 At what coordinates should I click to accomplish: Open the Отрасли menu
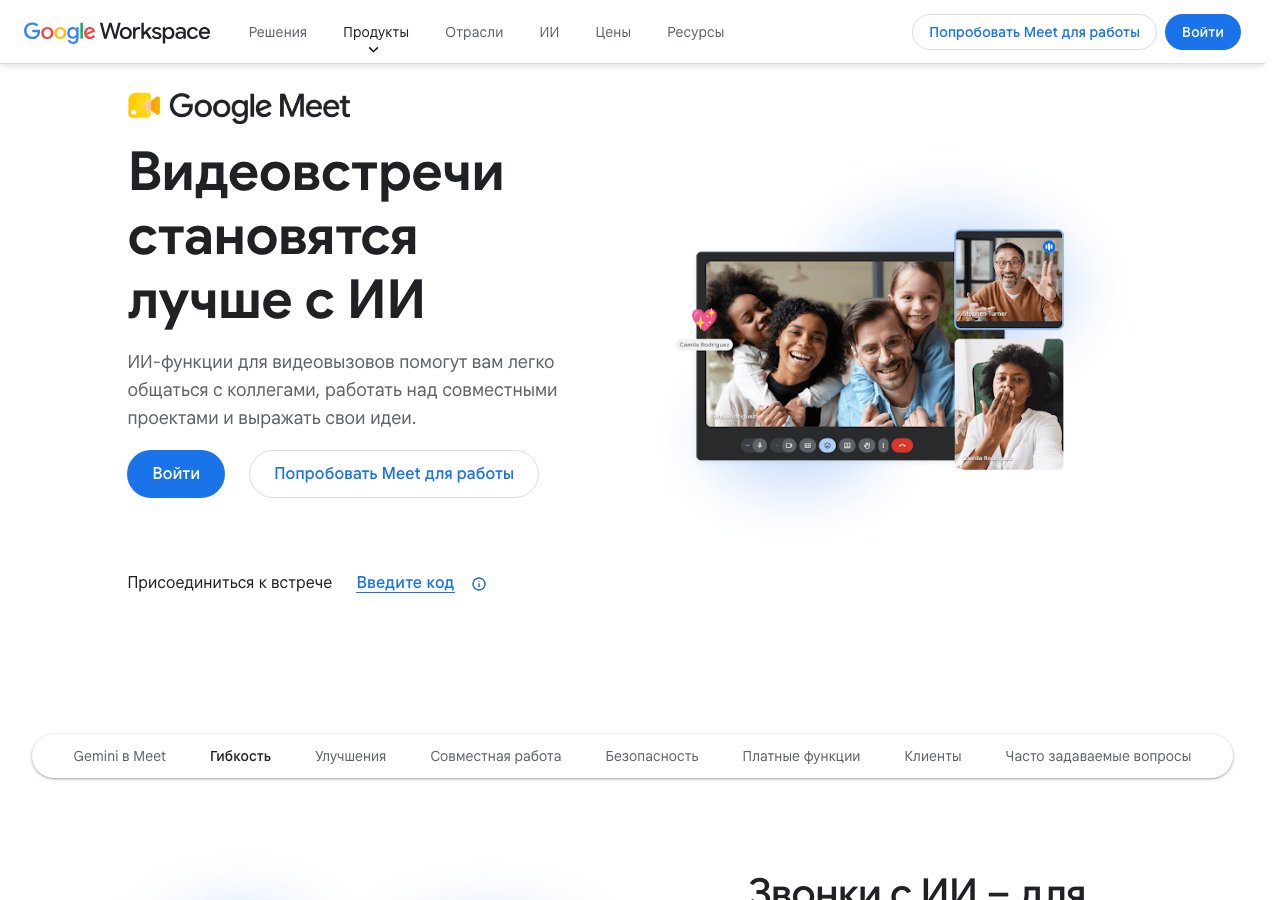coord(474,32)
